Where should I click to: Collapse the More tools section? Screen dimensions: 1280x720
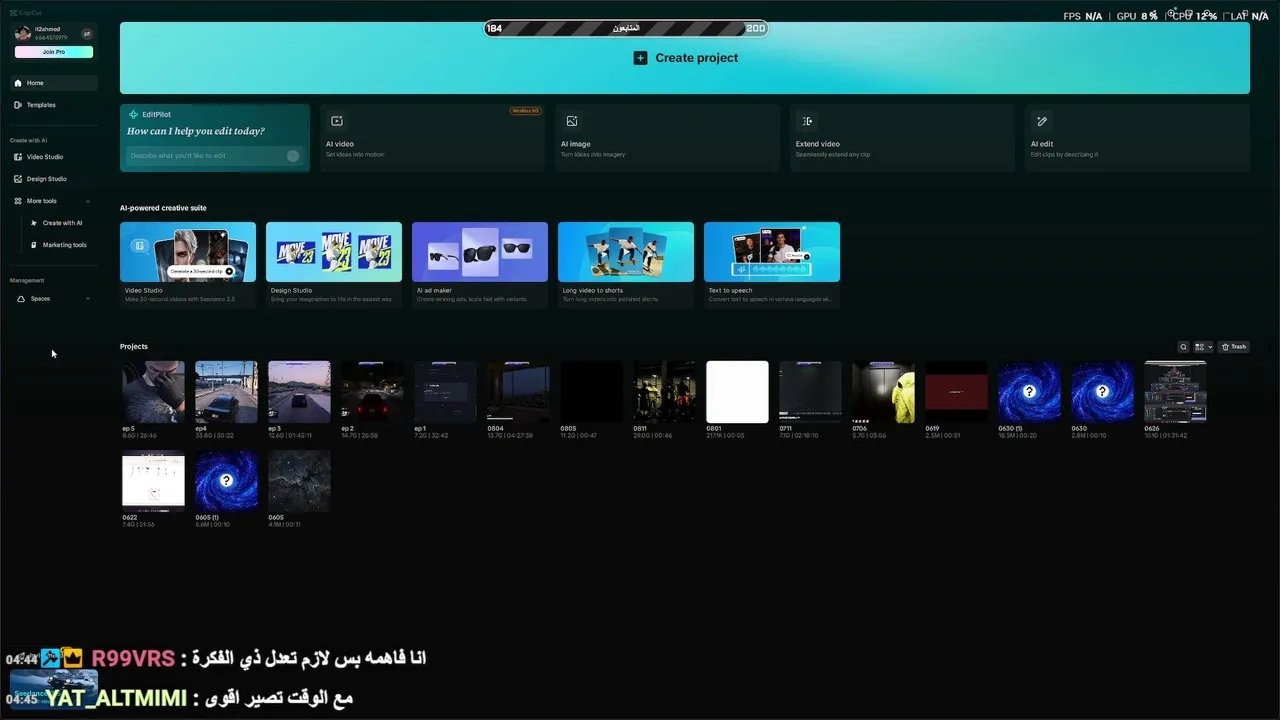coord(88,201)
